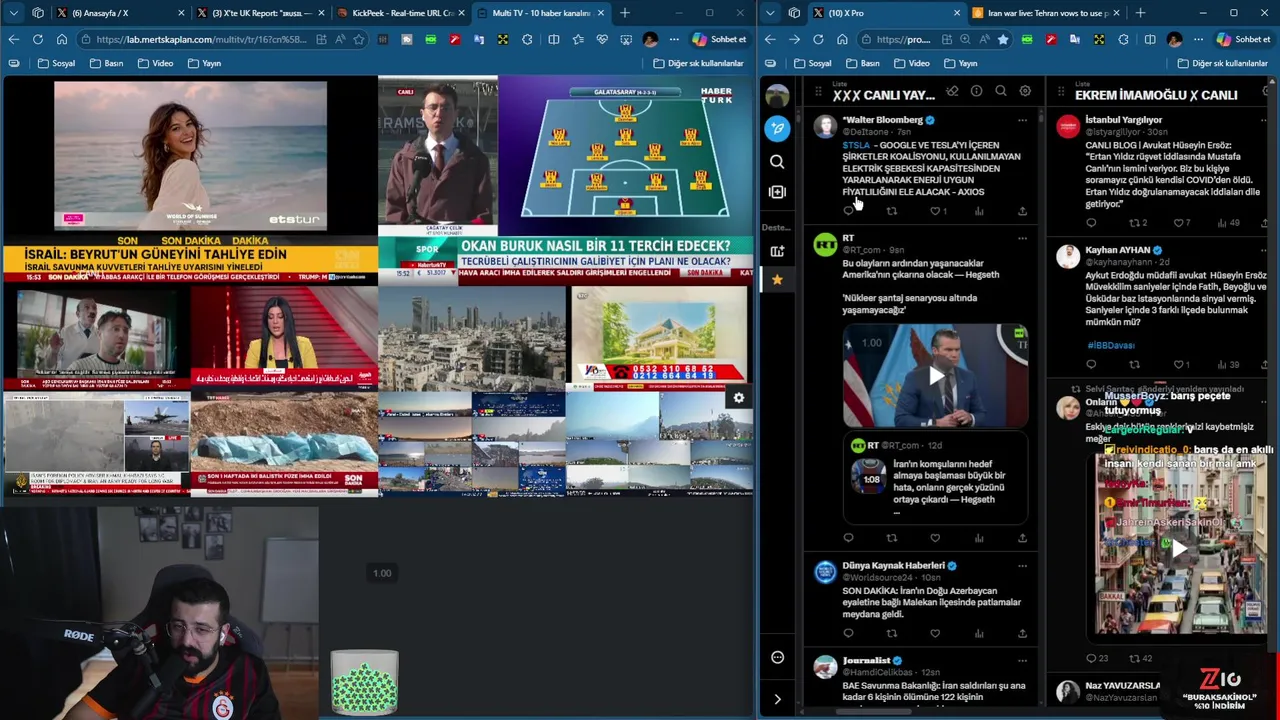Switch to X'te UK Report tab
Screen dimensions: 1280x720
[x=263, y=13]
